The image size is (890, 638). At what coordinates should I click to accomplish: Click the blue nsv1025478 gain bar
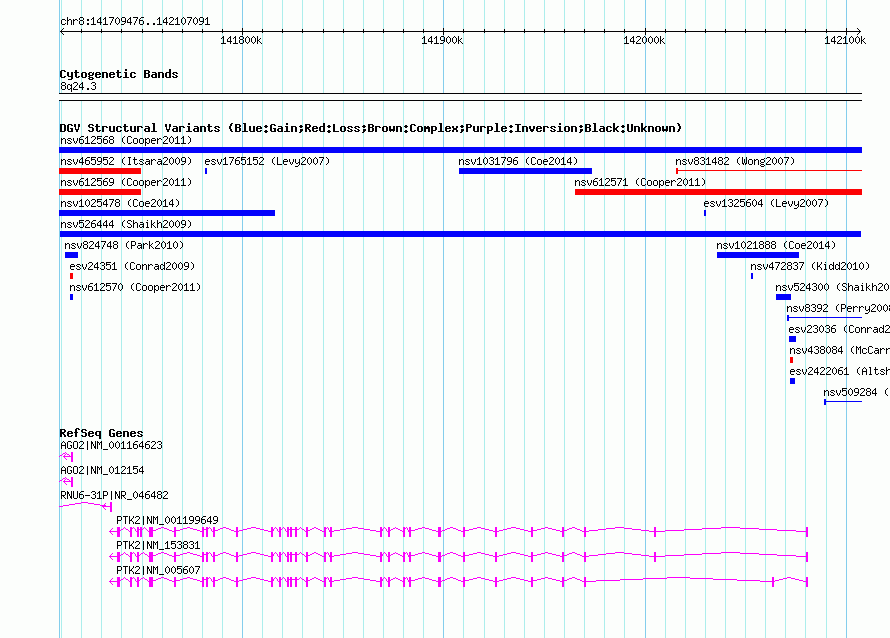[x=167, y=213]
